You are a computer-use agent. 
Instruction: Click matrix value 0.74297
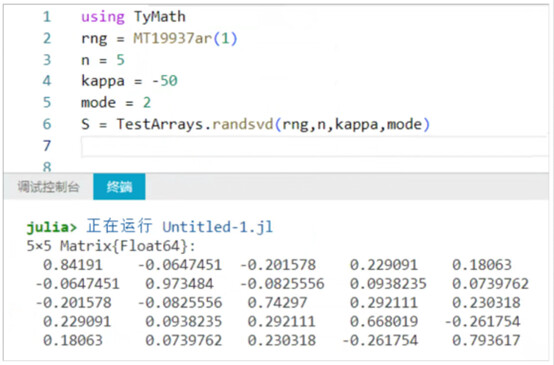click(277, 303)
